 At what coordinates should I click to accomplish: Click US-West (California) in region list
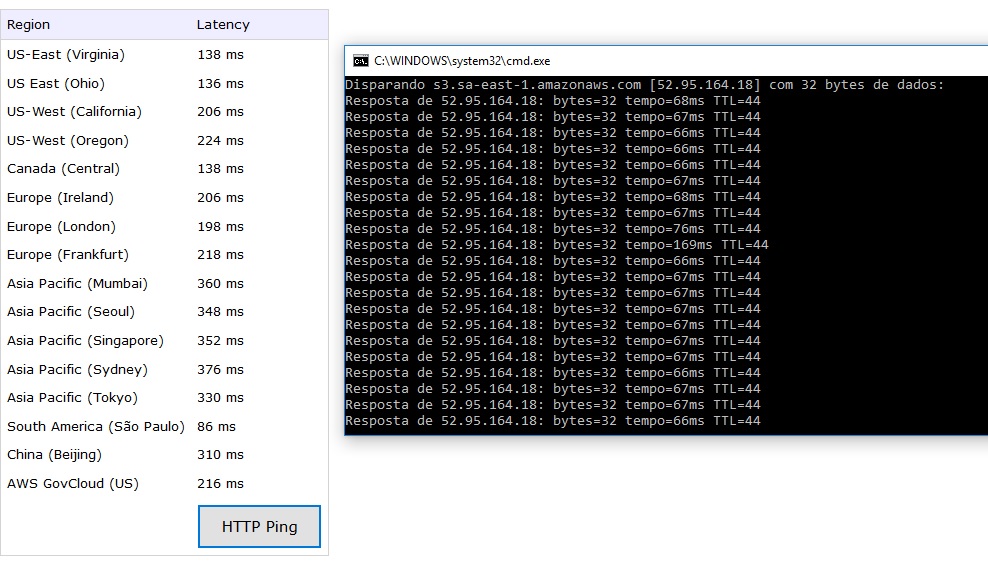click(x=74, y=112)
